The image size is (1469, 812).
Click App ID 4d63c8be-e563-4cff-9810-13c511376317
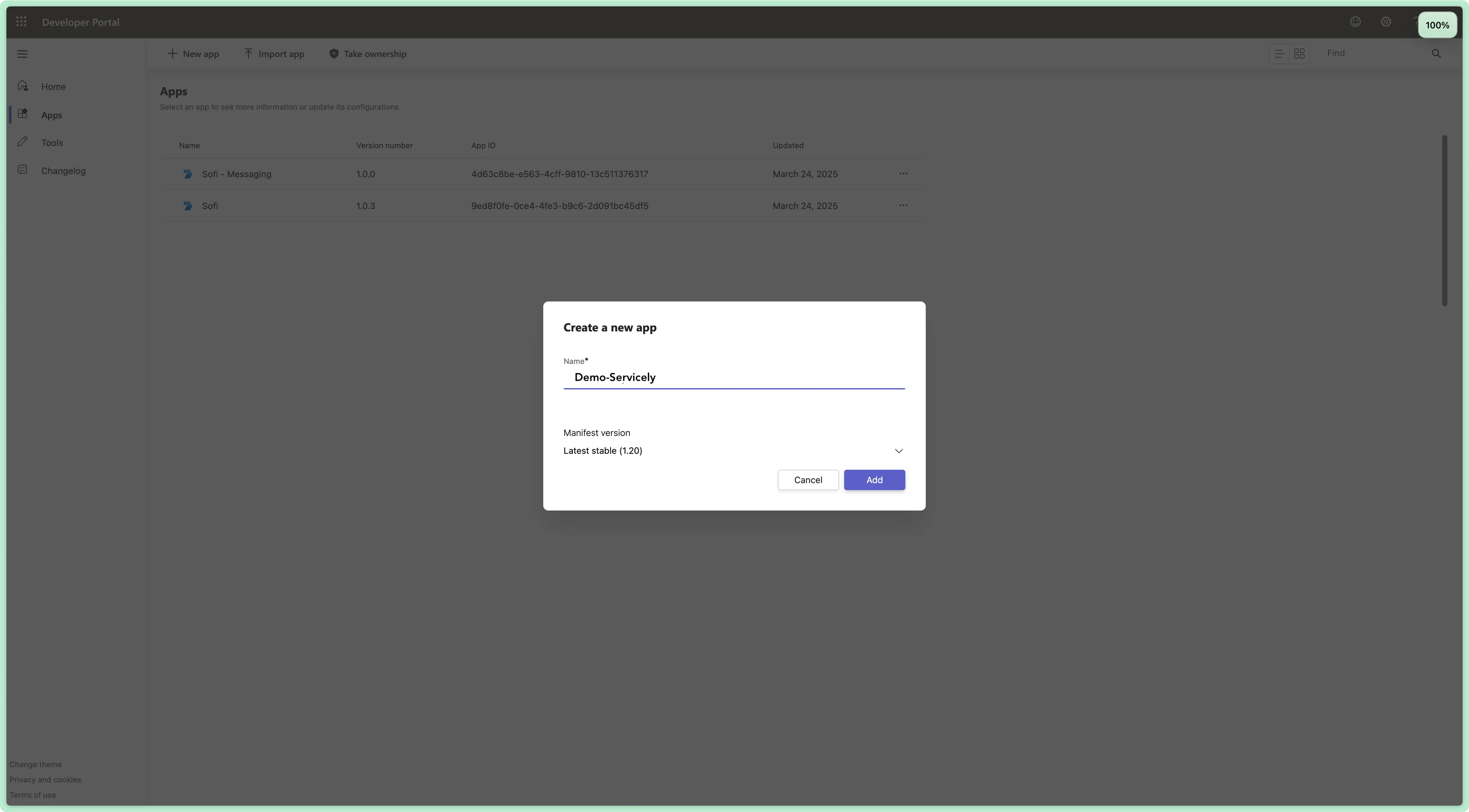(559, 174)
